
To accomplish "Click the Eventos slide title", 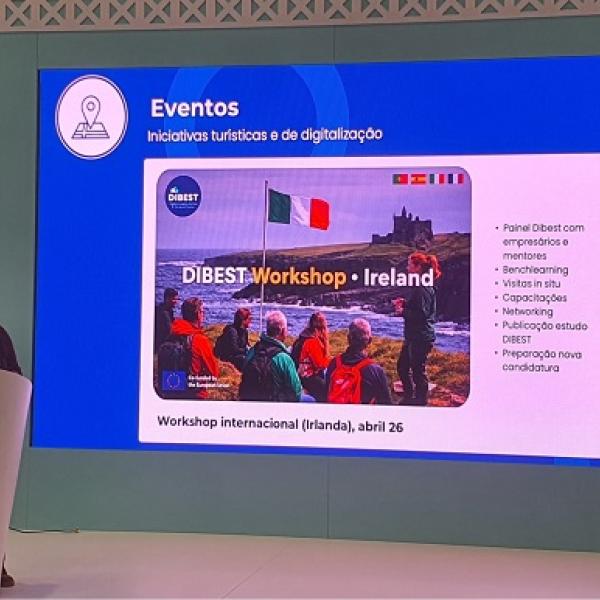I will pyautogui.click(x=195, y=108).
